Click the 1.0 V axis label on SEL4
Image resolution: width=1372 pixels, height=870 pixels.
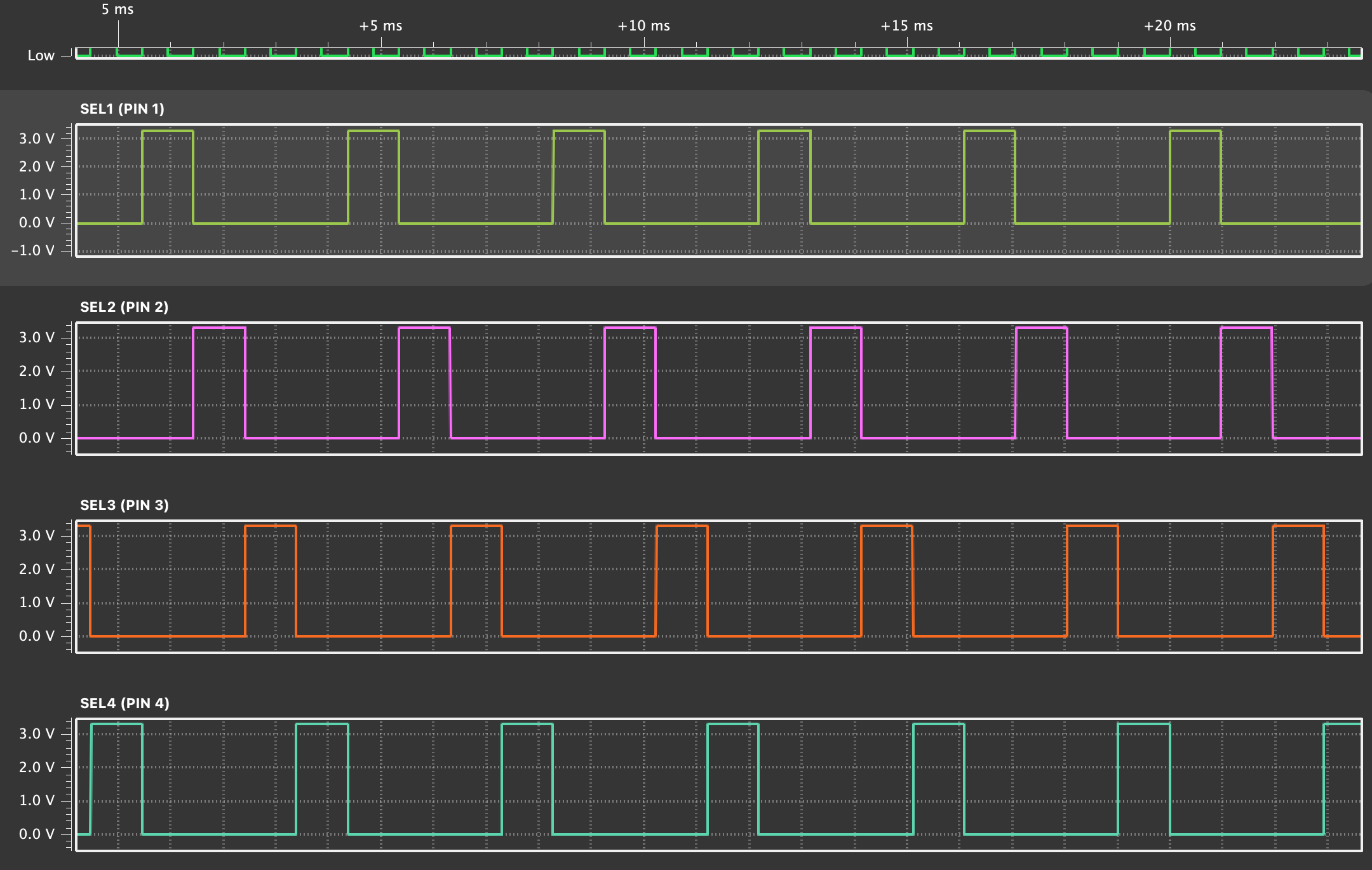click(36, 800)
